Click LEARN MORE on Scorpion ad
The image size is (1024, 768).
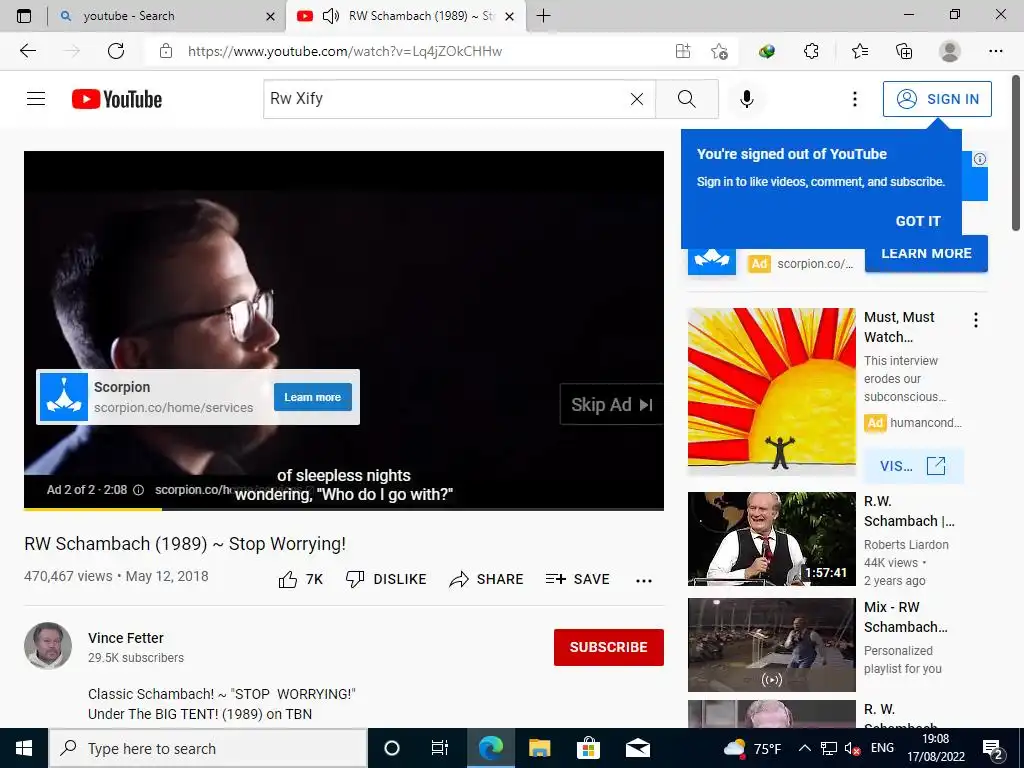(x=926, y=253)
